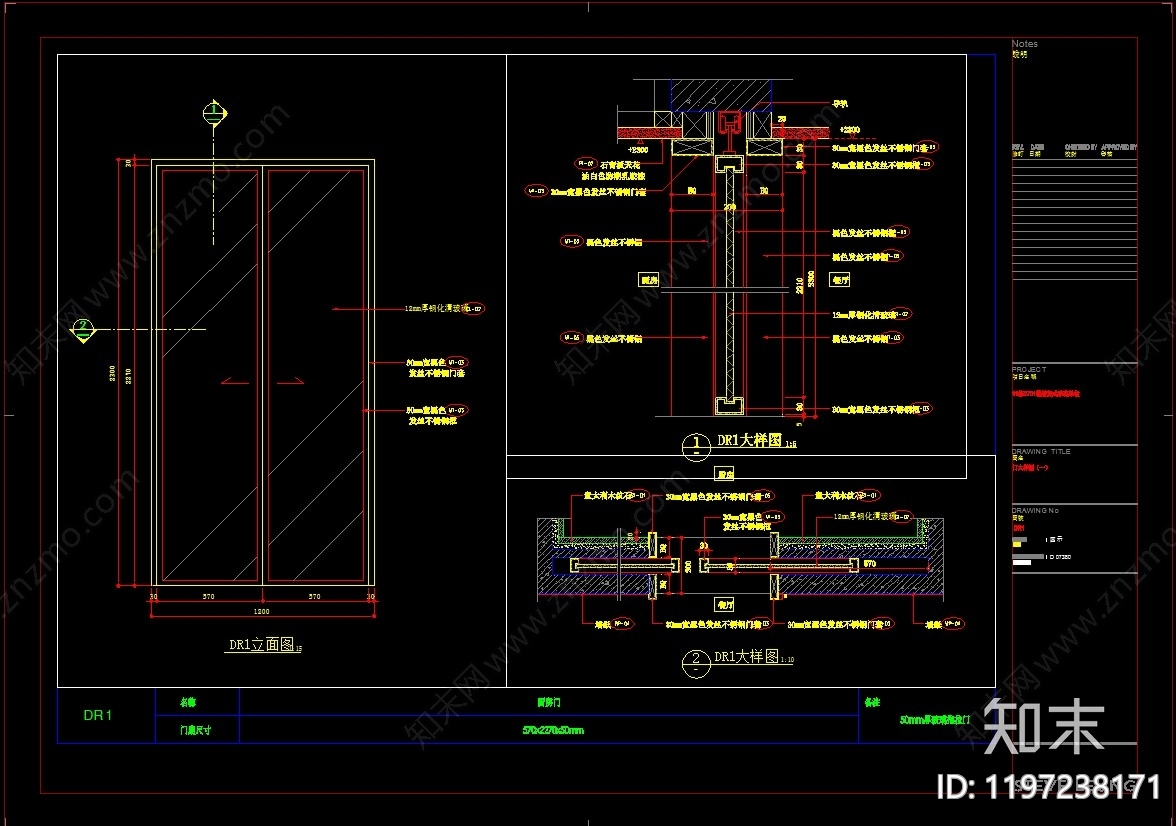This screenshot has height=826, width=1176.
Task: Select the blue-outlined hatched beam at the top
Action: [x=720, y=93]
